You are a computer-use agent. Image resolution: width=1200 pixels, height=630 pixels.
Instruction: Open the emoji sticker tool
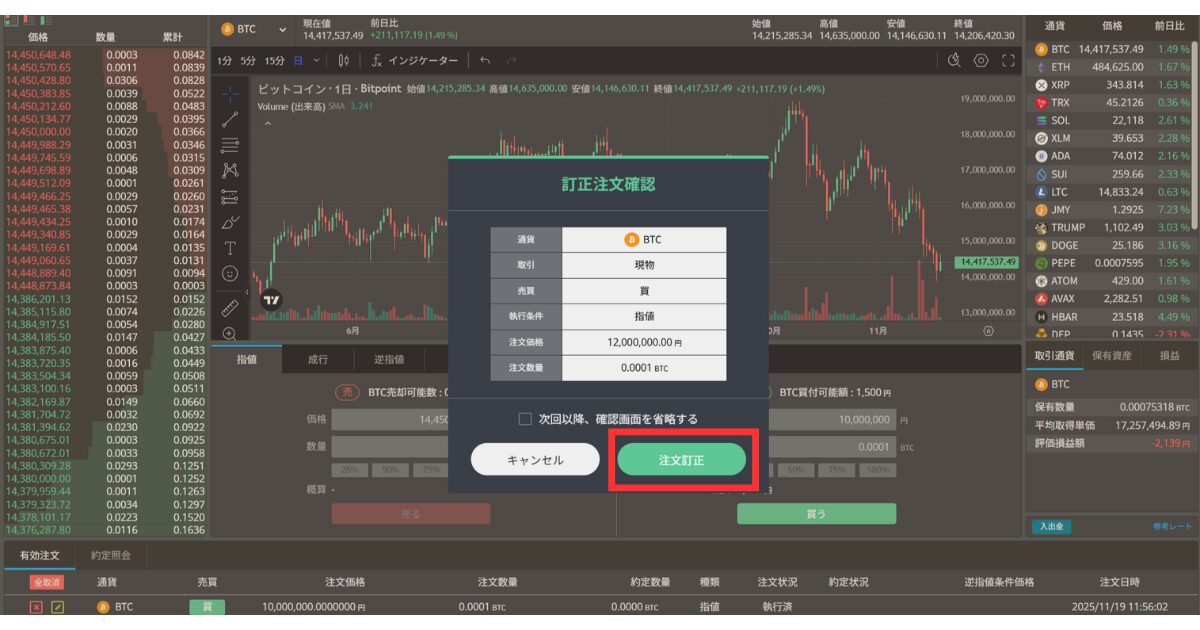coord(230,273)
